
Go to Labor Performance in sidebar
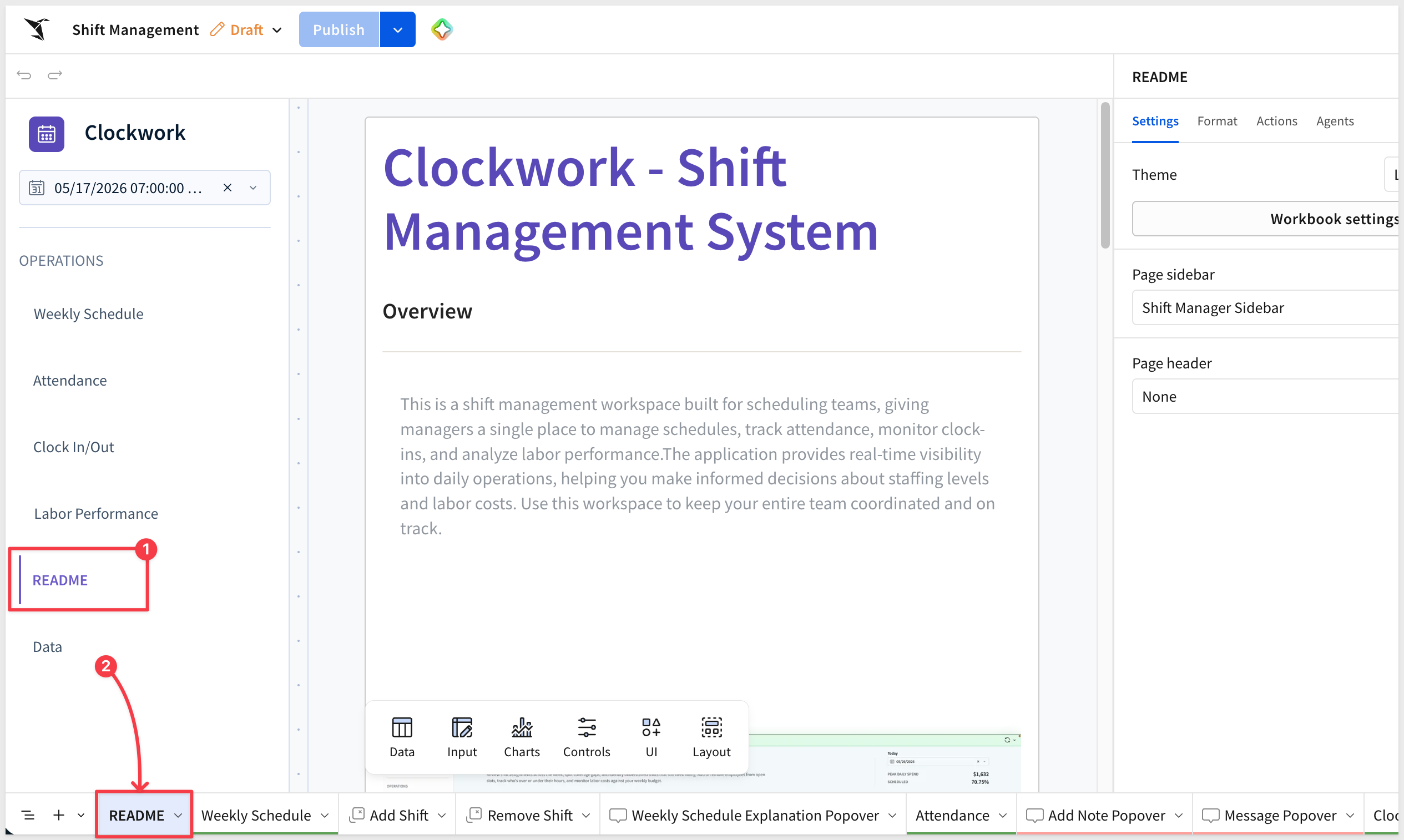click(95, 513)
